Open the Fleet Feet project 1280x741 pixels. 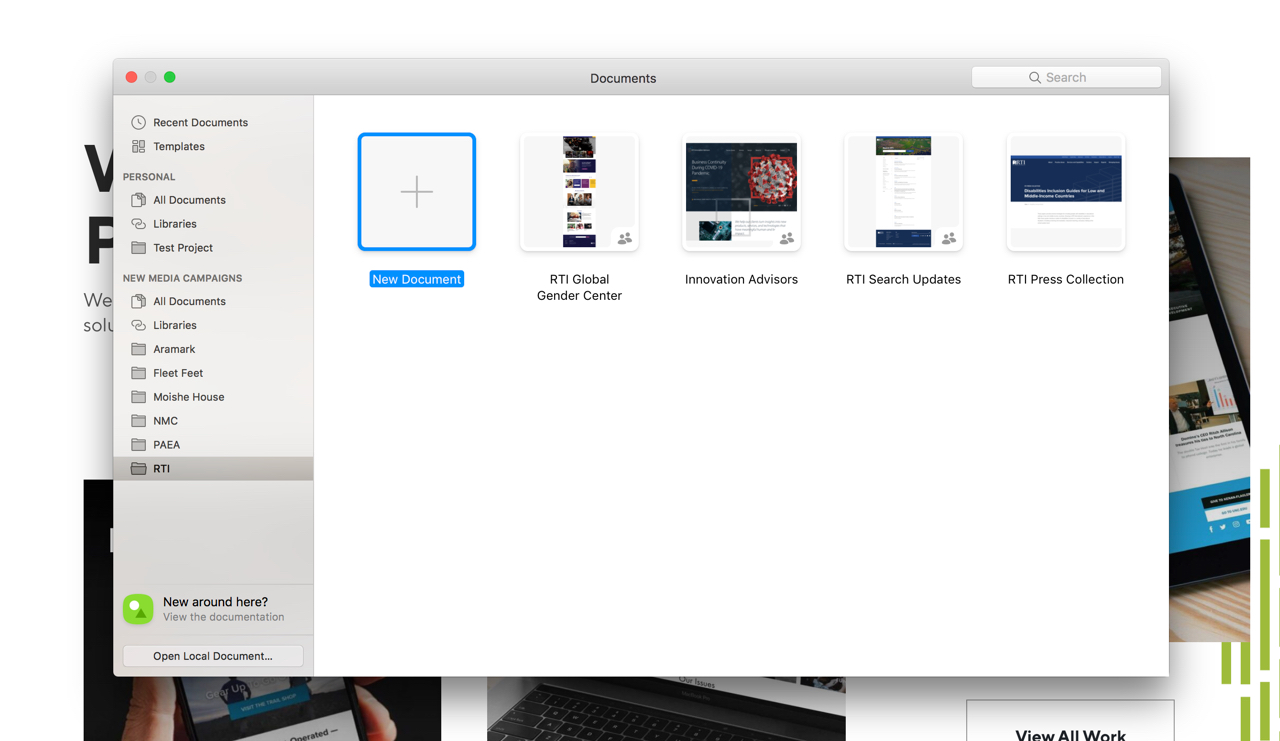pos(178,373)
